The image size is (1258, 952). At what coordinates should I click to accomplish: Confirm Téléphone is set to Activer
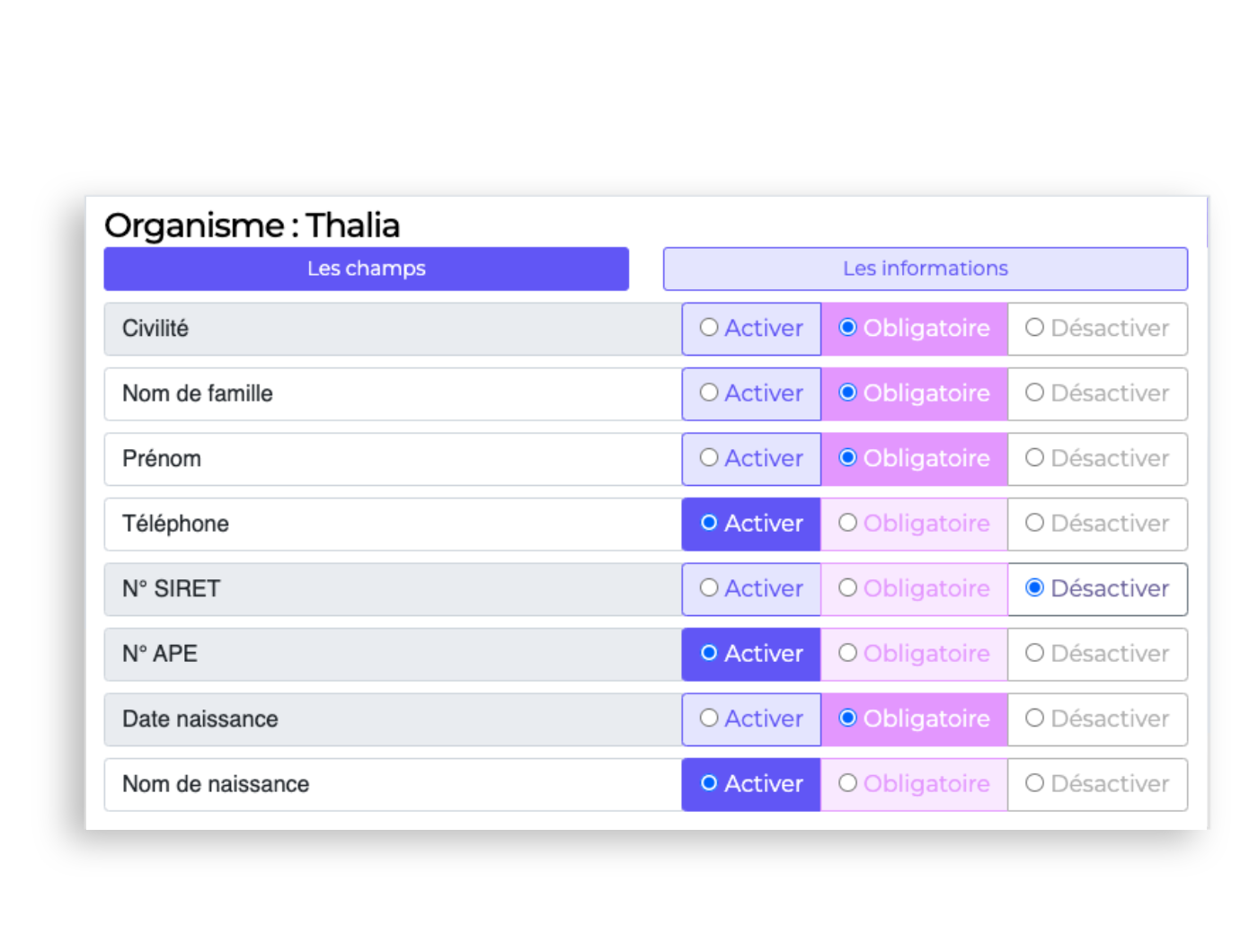coord(751,524)
